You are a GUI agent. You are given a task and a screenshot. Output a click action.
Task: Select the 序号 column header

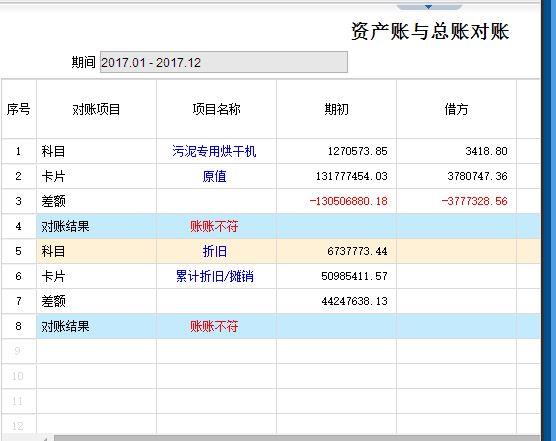tap(18, 109)
